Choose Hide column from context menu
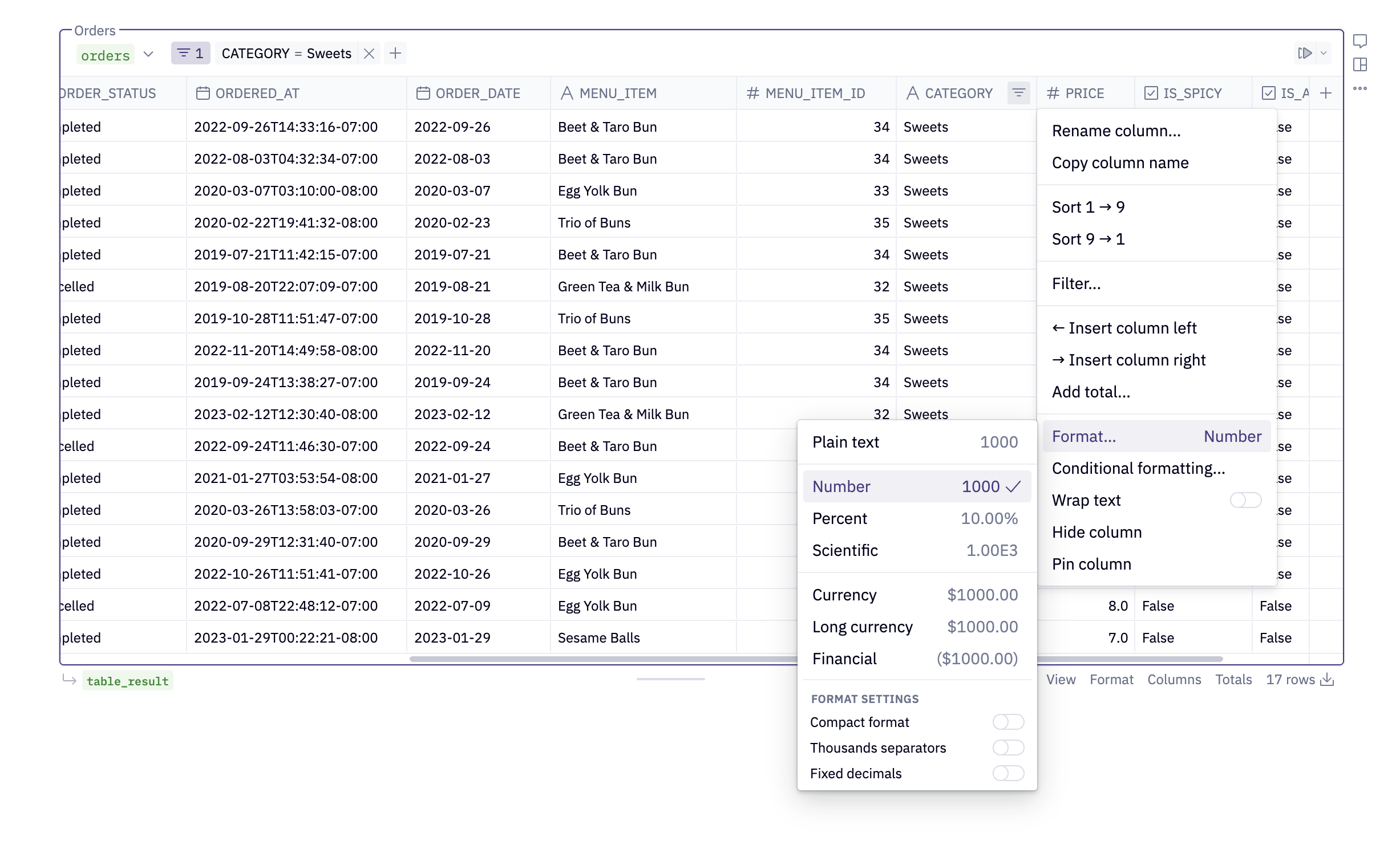The image size is (1400, 845). (x=1096, y=532)
